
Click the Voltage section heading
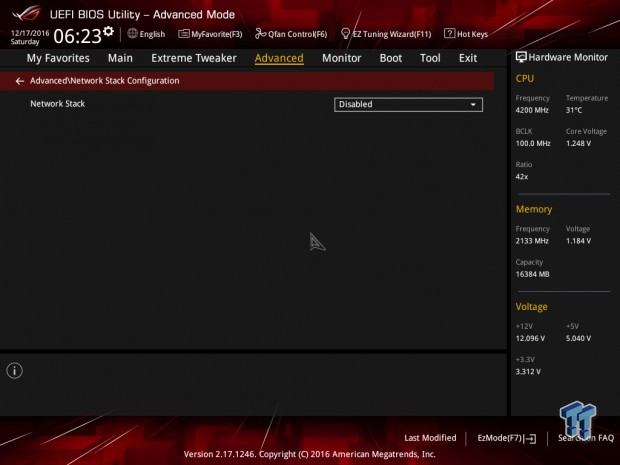(x=531, y=307)
